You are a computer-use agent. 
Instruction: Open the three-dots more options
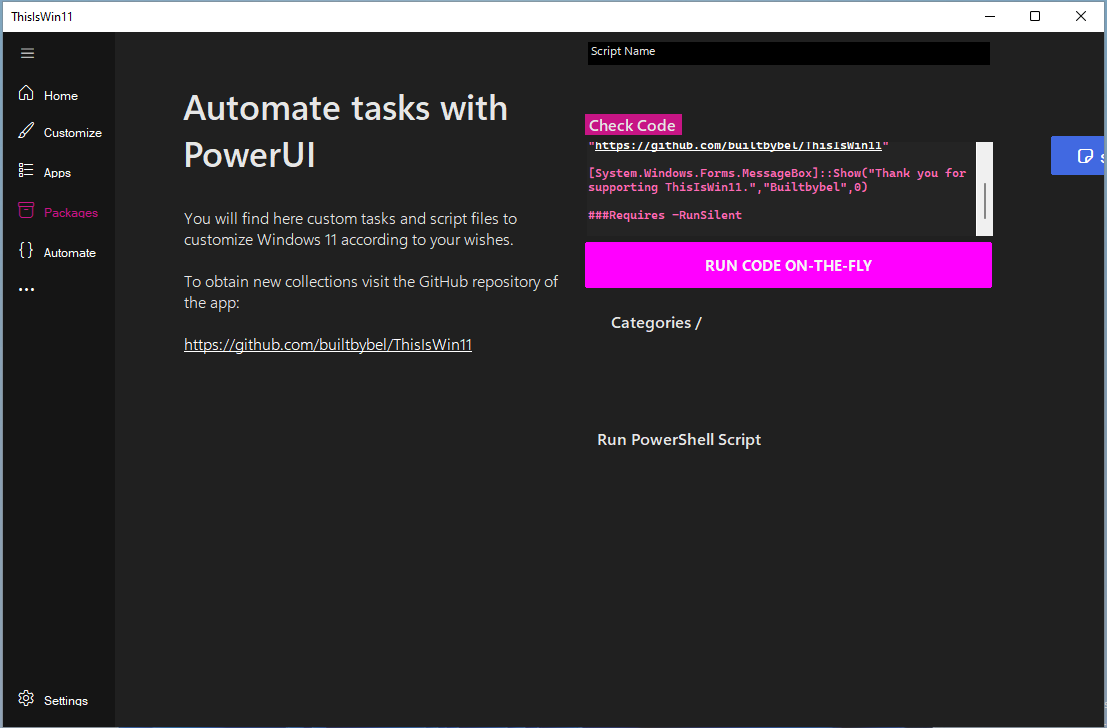click(27, 290)
